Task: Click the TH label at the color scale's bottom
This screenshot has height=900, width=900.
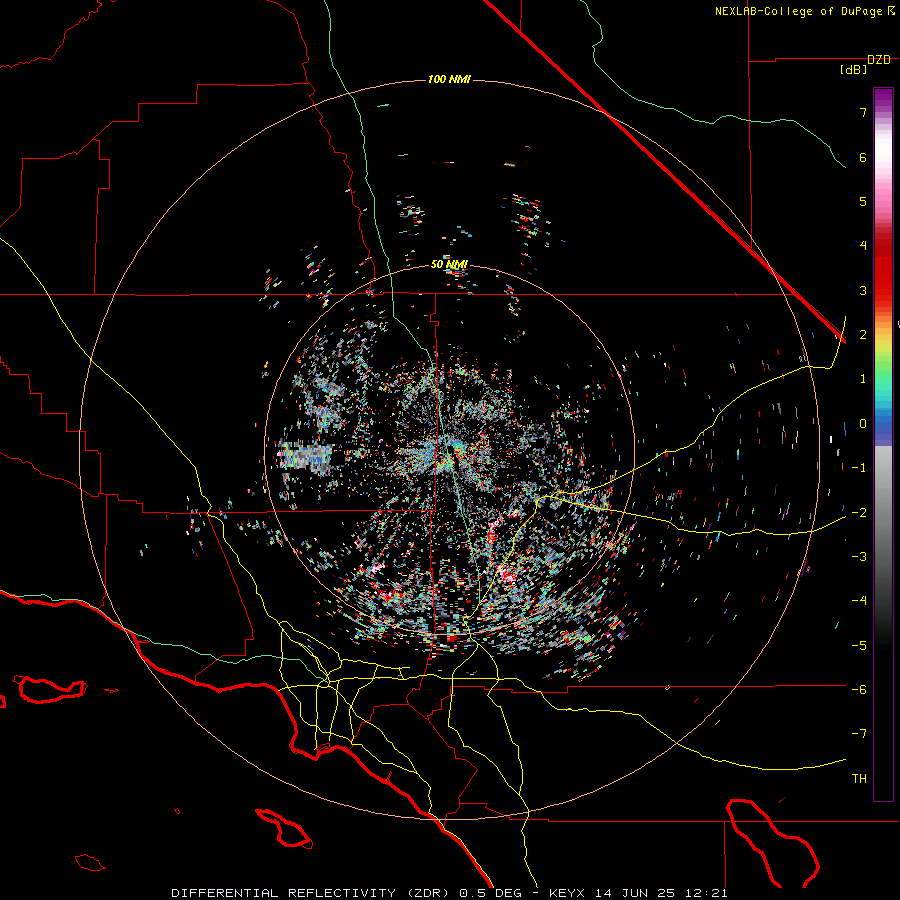Action: 859,778
